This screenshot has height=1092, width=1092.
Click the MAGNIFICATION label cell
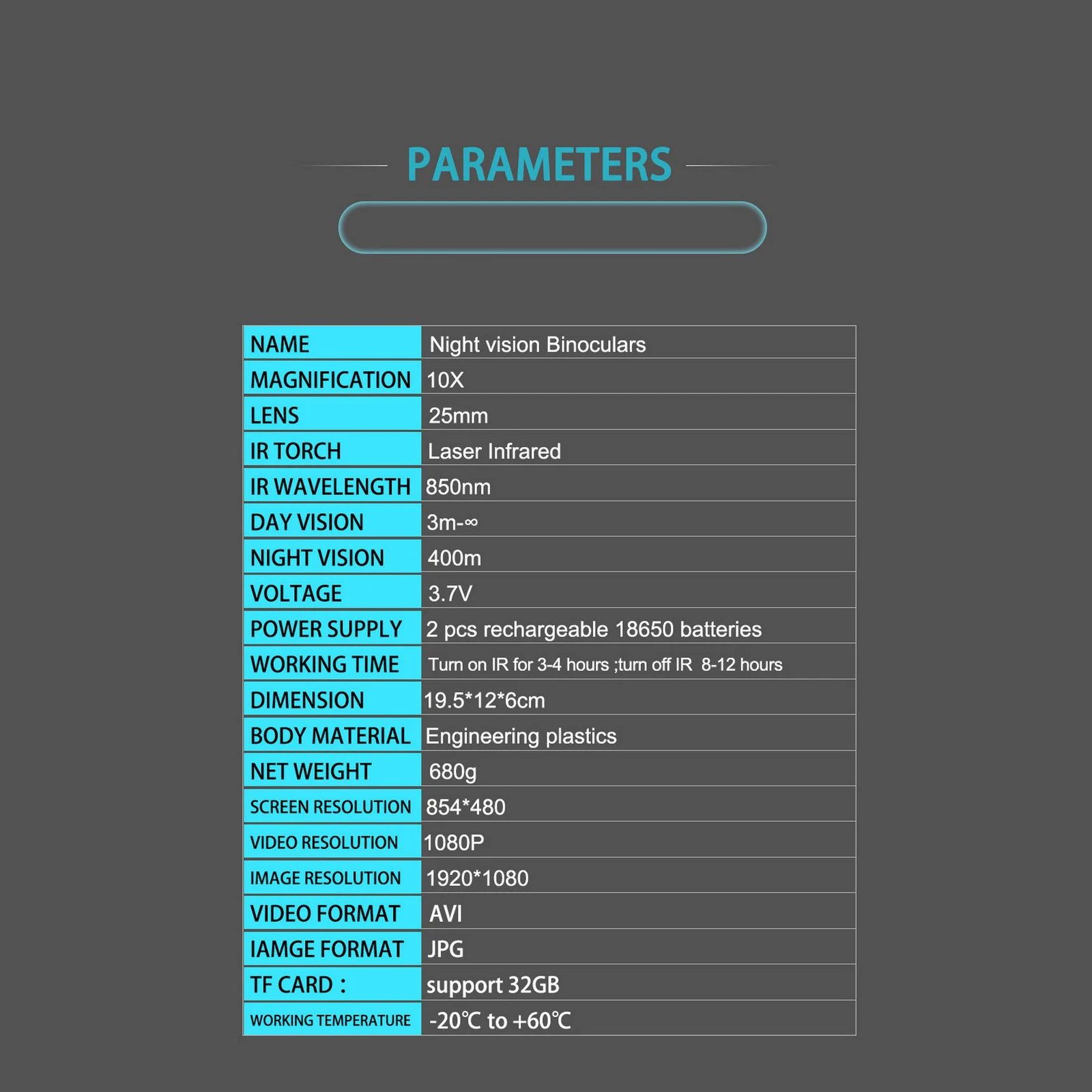click(x=330, y=379)
